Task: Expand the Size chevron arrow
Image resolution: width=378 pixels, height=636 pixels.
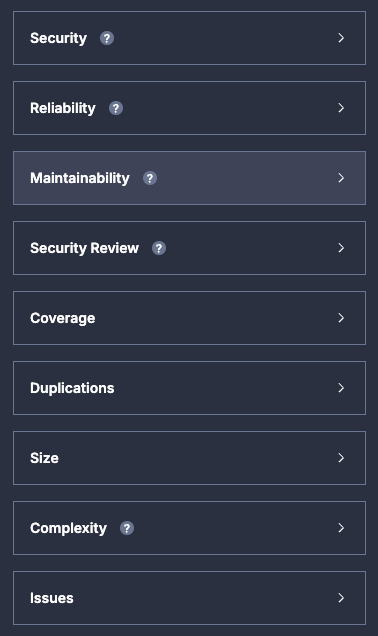Action: (341, 458)
